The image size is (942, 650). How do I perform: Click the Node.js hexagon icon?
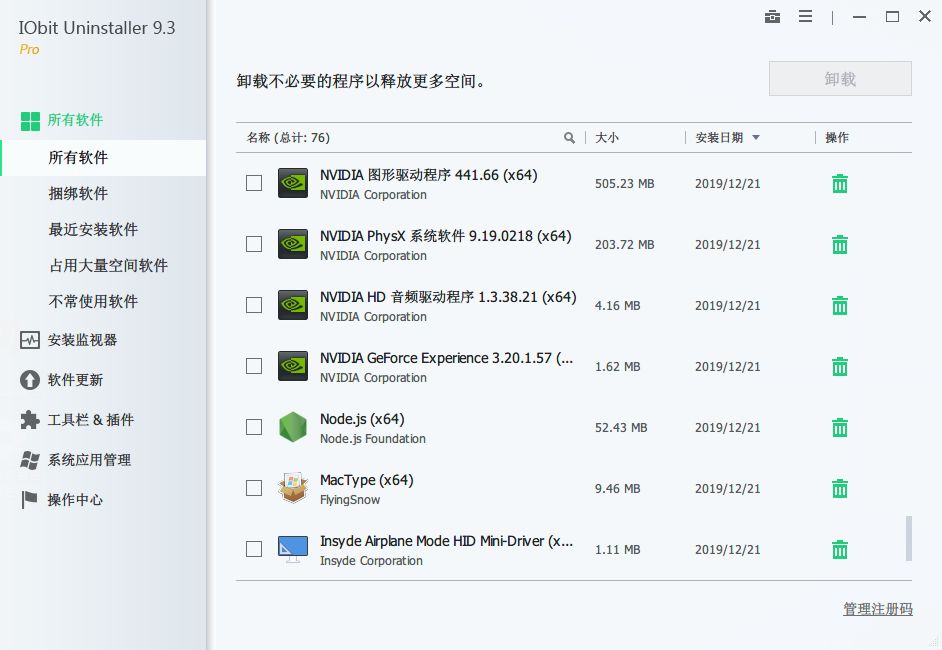pyautogui.click(x=293, y=427)
